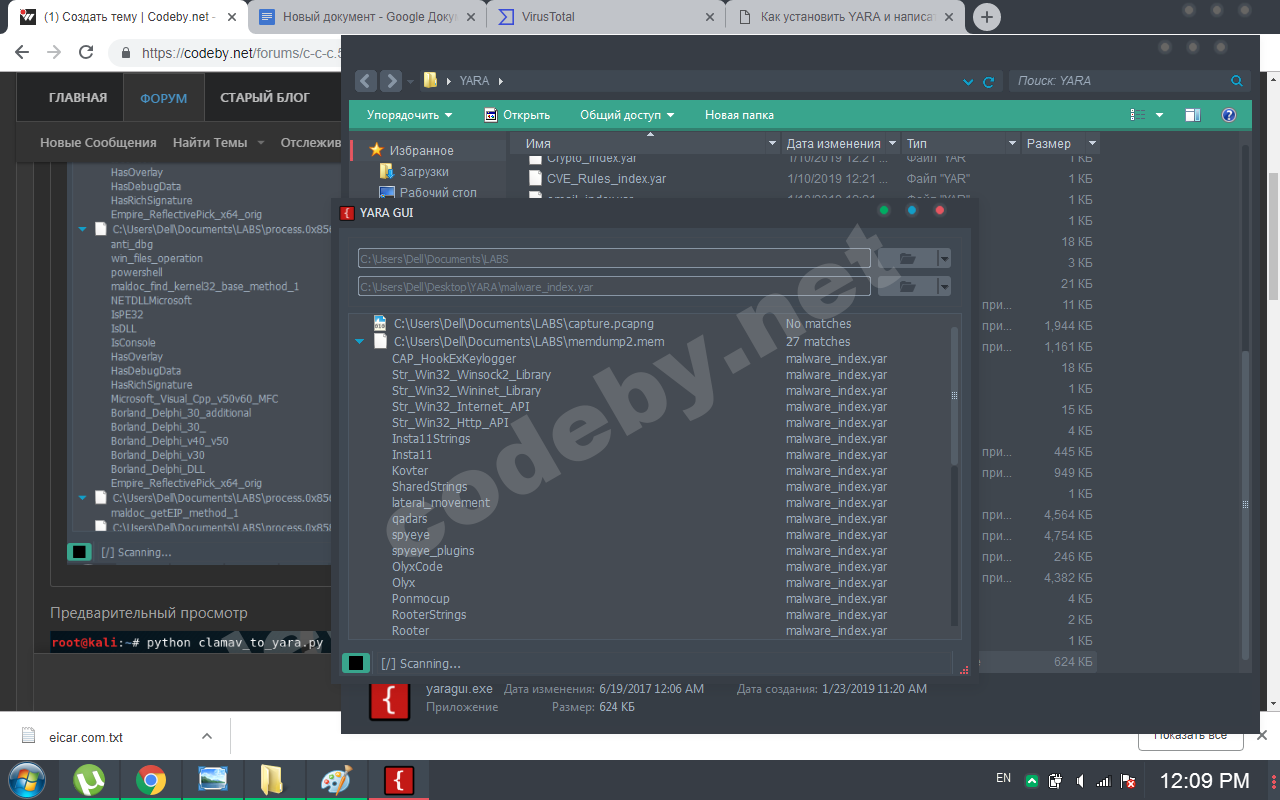The height and width of the screenshot is (800, 1280).
Task: Open the Дата изменения column filter dropdown
Action: click(891, 144)
